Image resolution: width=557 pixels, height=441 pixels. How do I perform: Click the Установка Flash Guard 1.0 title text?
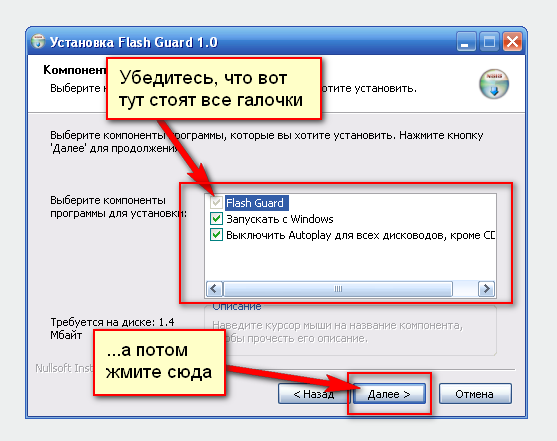pos(134,42)
